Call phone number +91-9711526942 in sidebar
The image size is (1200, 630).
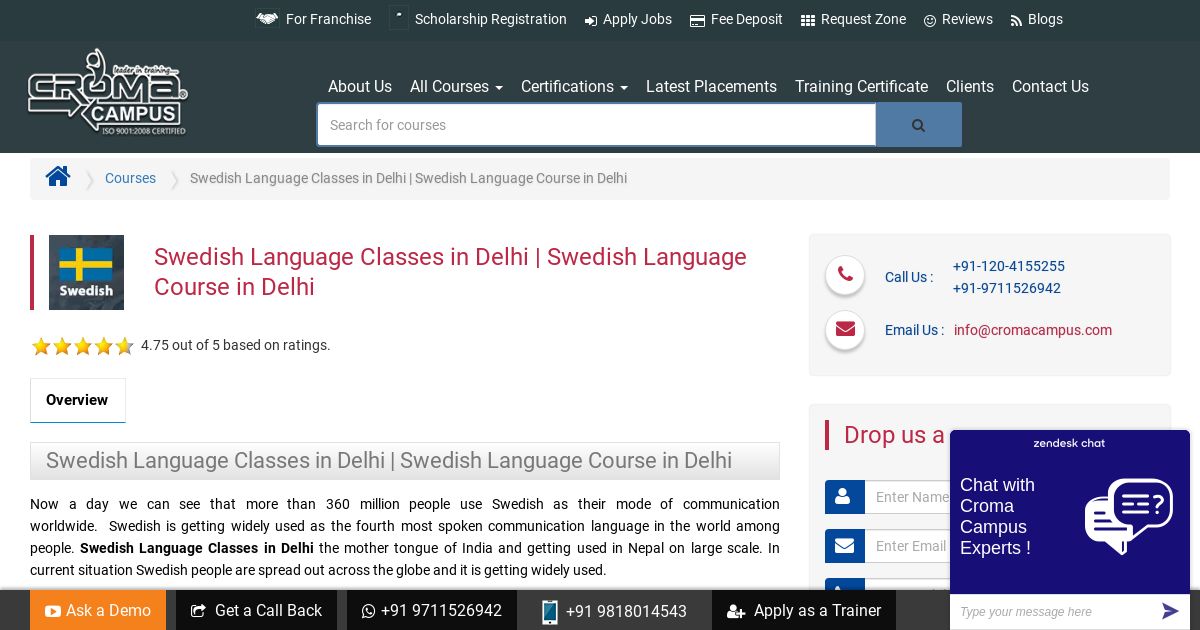pyautogui.click(x=1006, y=288)
